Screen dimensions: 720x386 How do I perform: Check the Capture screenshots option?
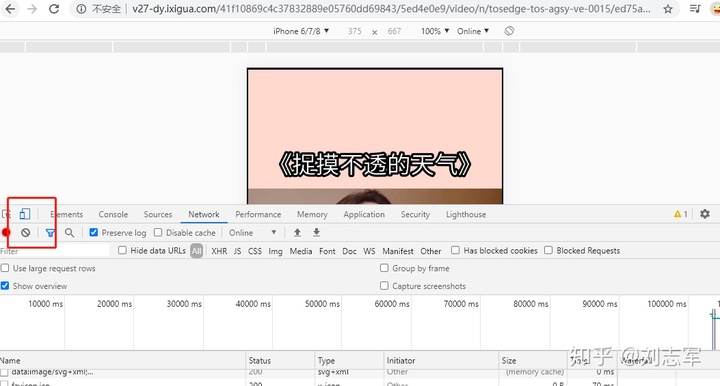(x=384, y=285)
